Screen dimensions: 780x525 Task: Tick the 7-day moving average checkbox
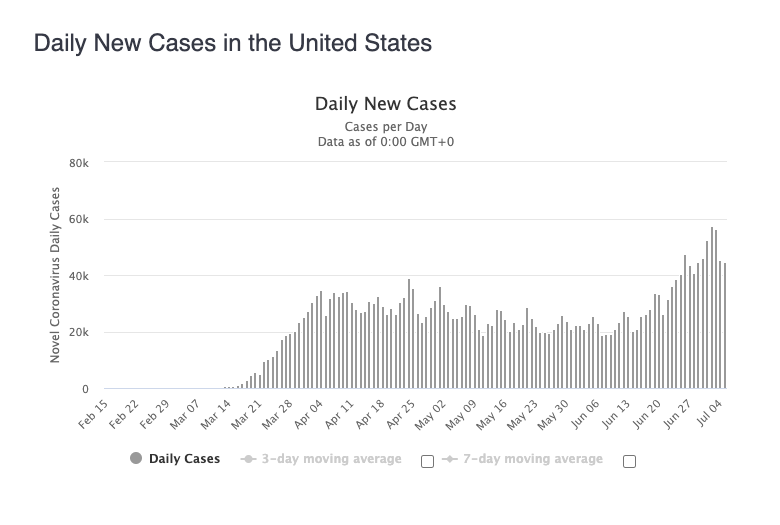[629, 461]
